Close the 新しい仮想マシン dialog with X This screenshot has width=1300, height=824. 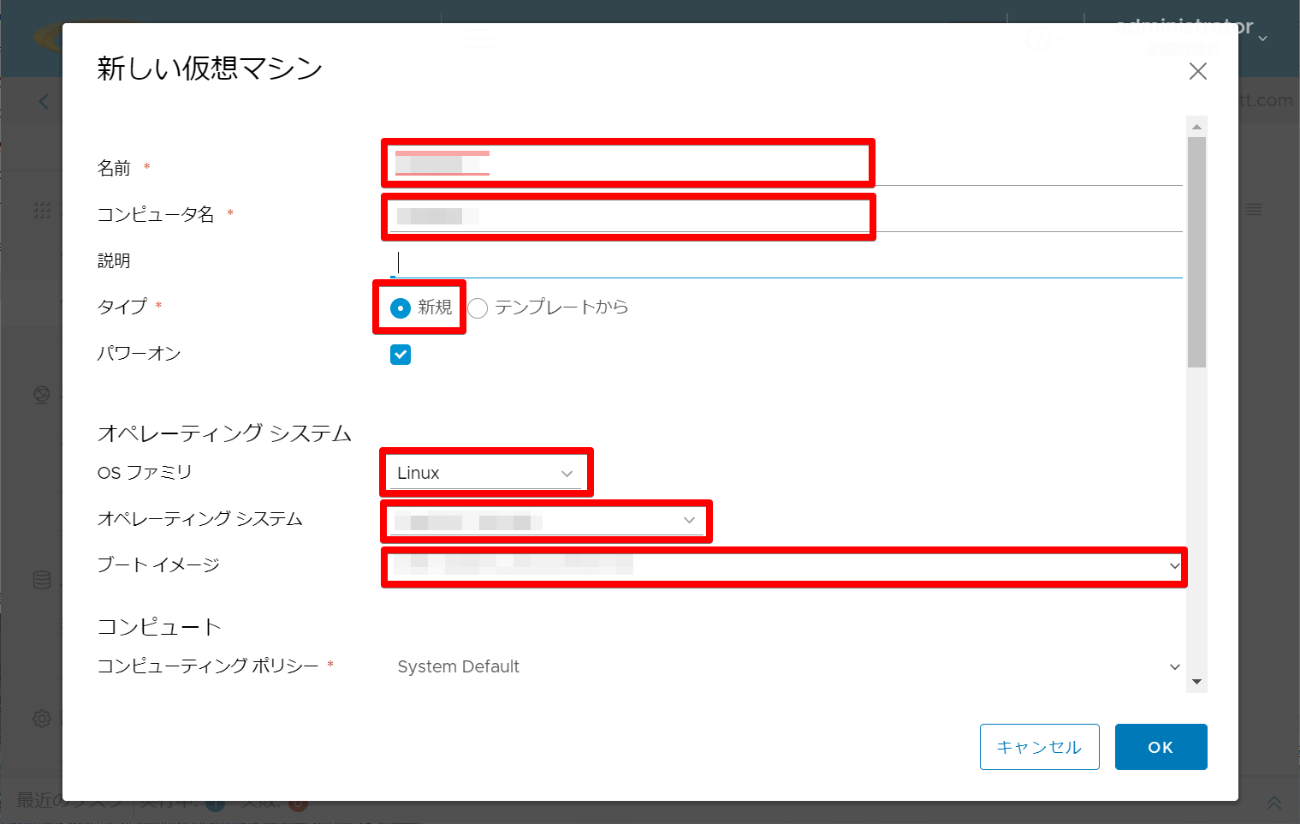click(1197, 71)
